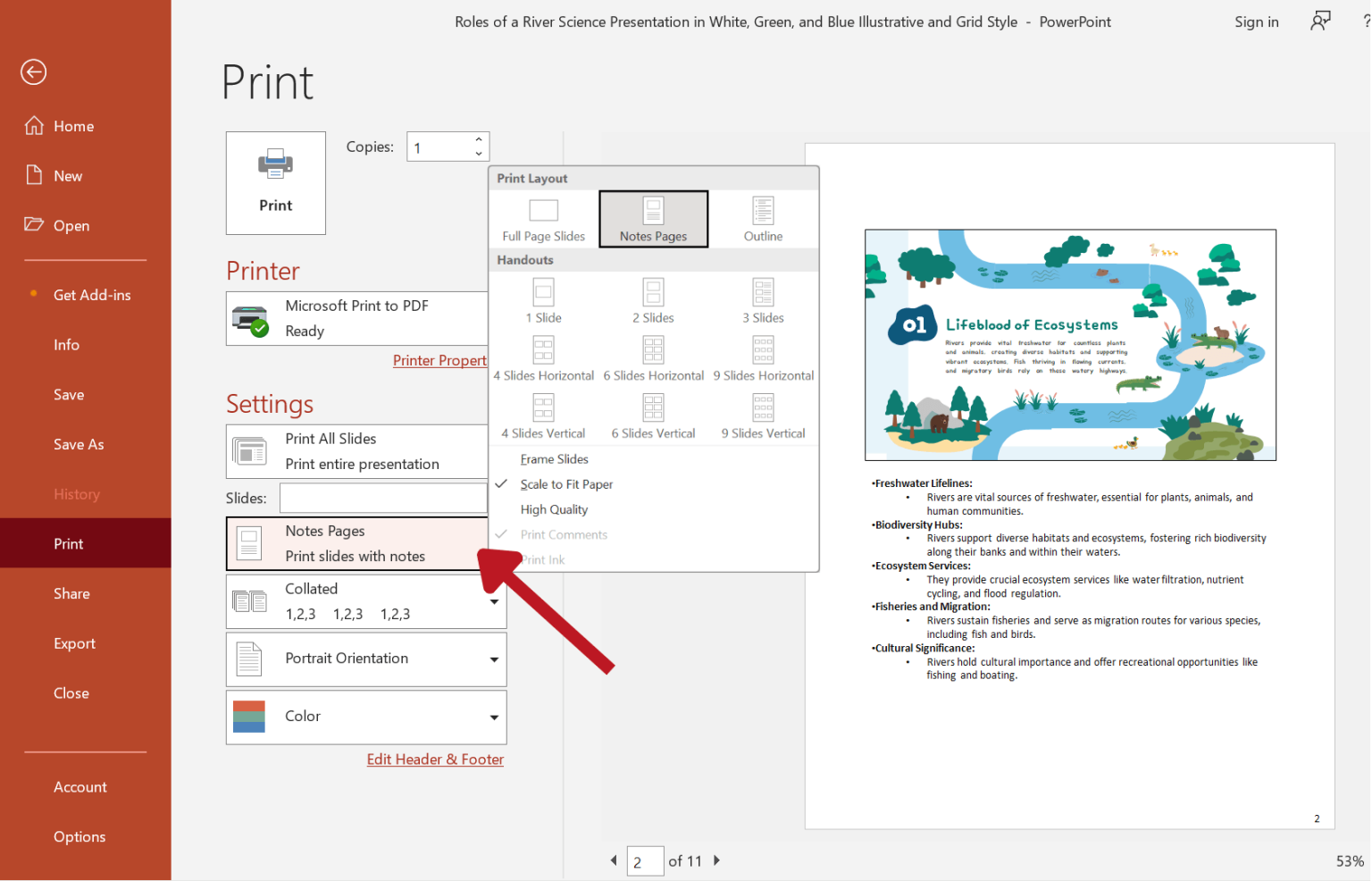
Task: Turn on High Quality printing
Action: (554, 508)
